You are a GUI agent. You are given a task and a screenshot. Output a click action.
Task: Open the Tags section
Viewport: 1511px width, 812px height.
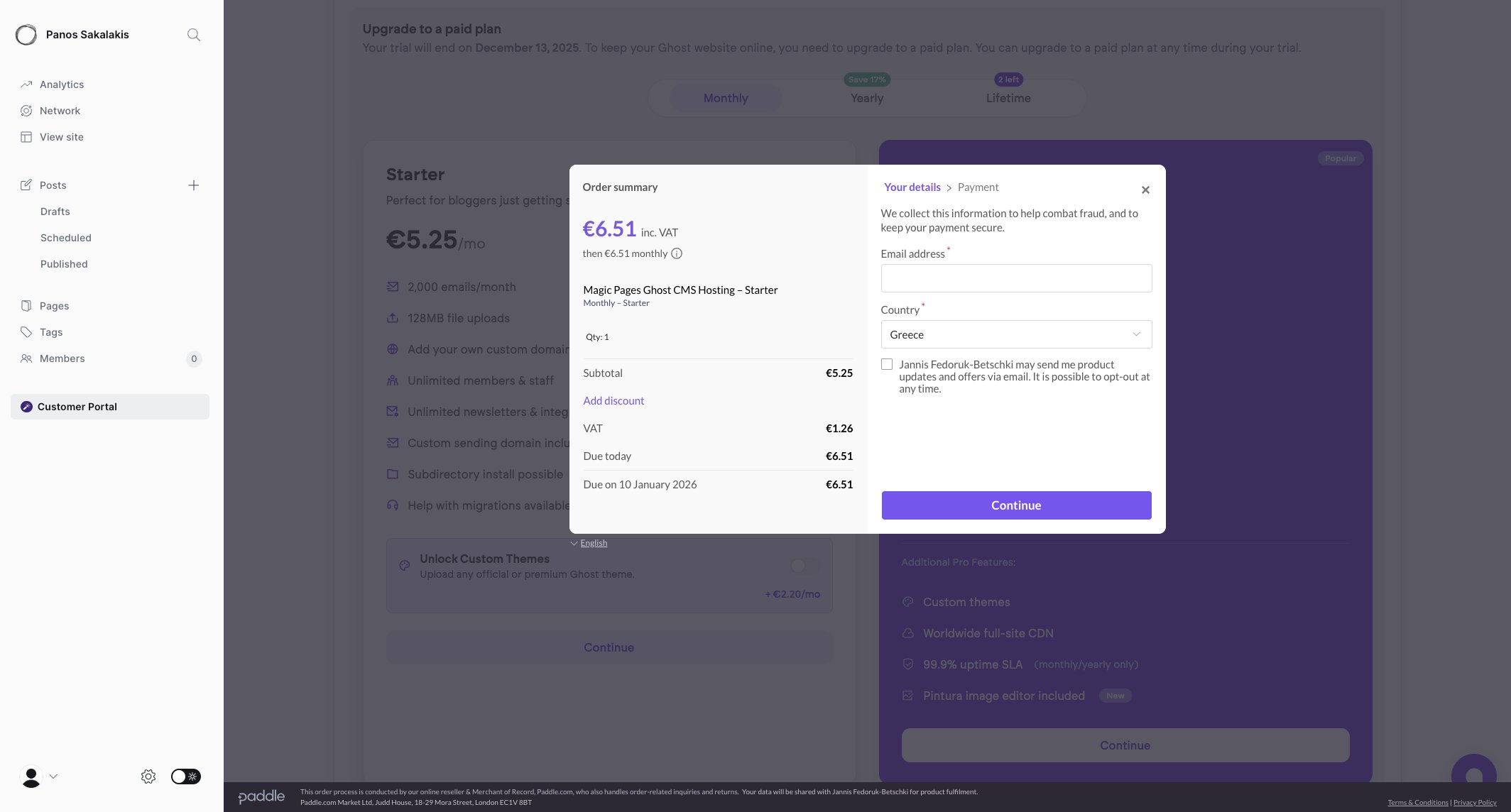tap(50, 332)
